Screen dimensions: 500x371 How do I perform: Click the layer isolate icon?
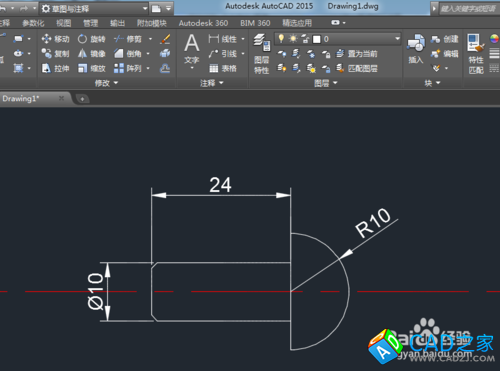[296, 54]
